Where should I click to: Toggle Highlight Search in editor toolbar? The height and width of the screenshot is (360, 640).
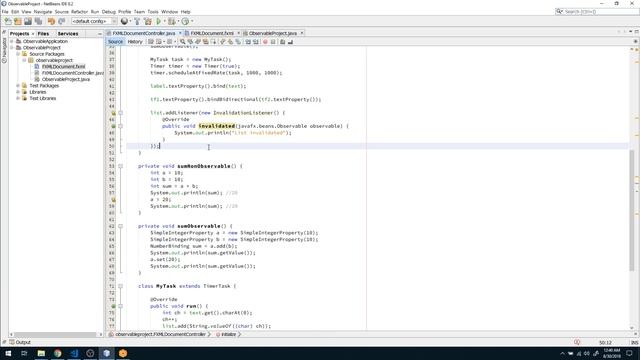click(x=206, y=42)
